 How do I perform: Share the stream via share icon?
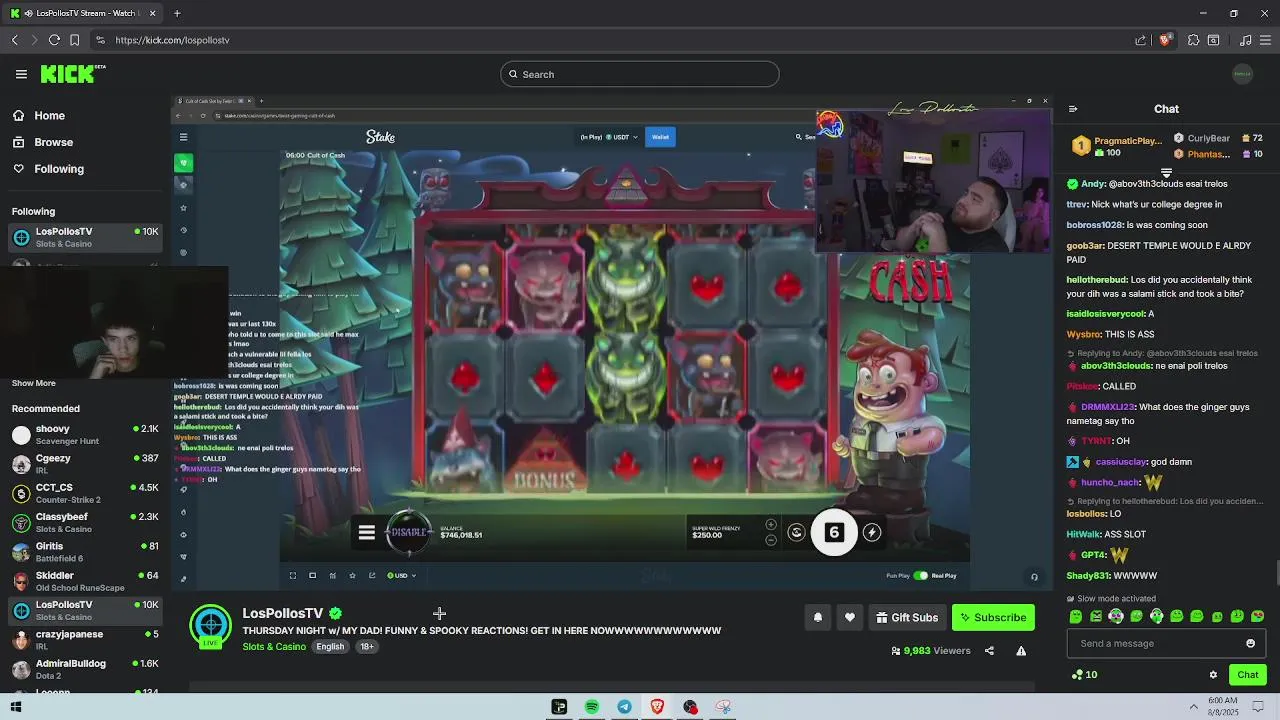989,651
